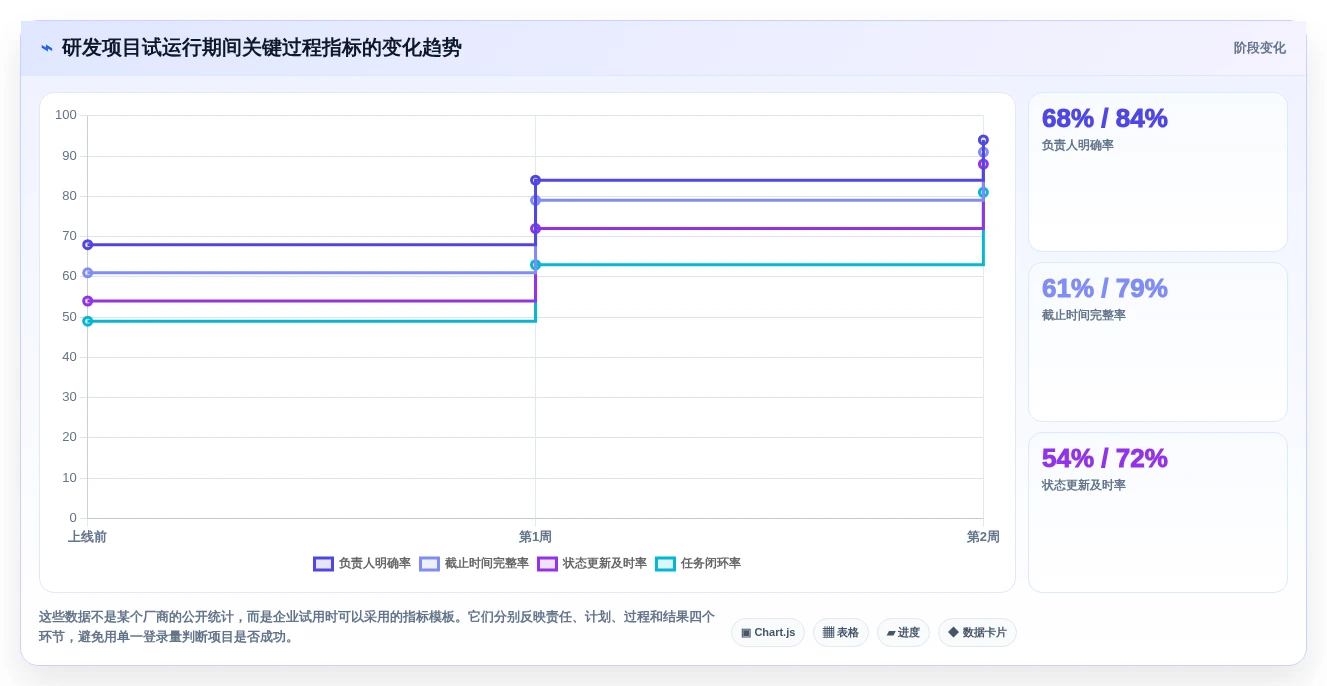Image resolution: width=1327 pixels, height=686 pixels.
Task: Click the 状态更新及时率 point at 第1周 (72)
Action: click(535, 228)
